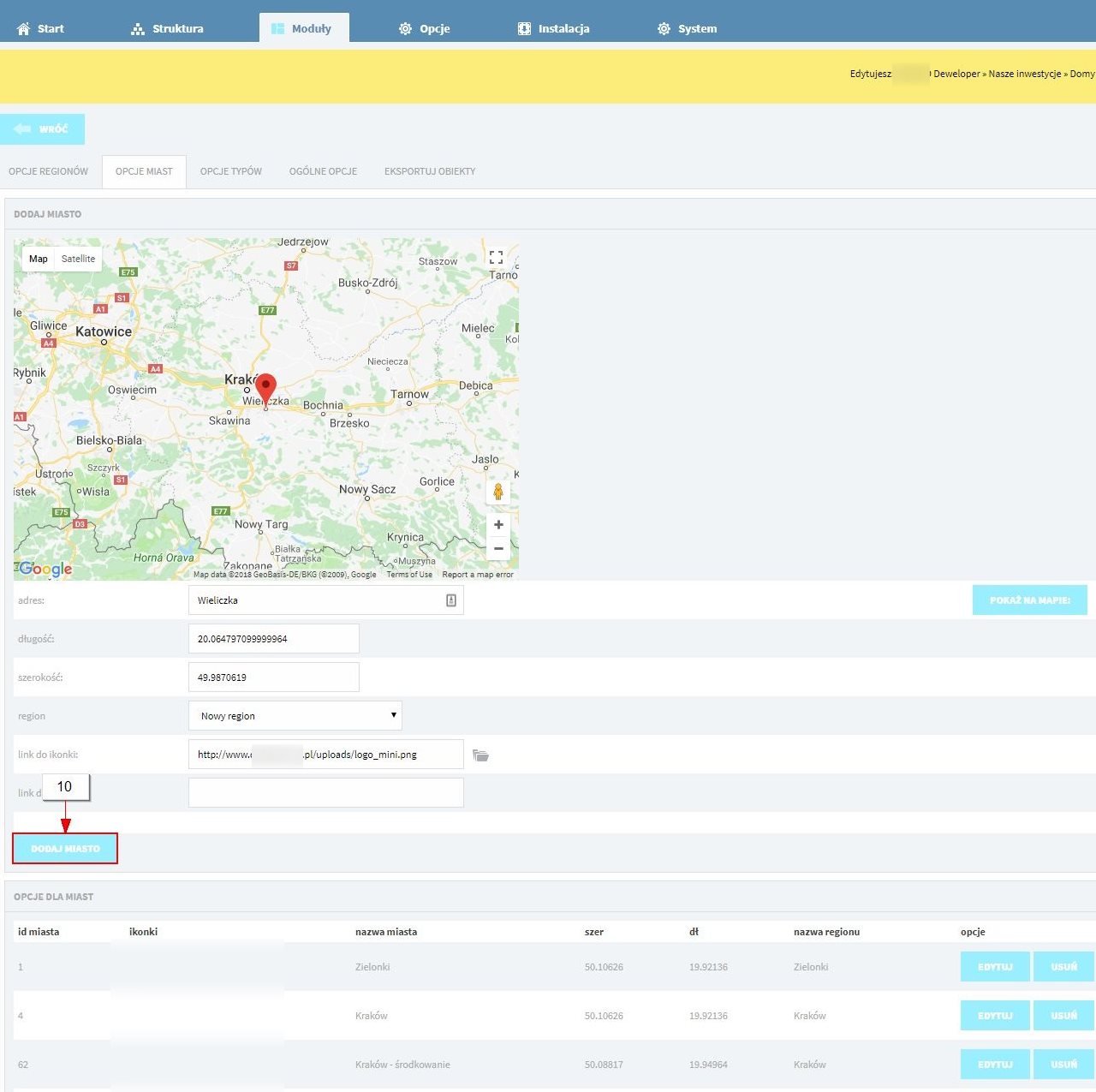Click the adres field with Wieliczka
Viewport: 1096px width, 1092px height.
(x=326, y=600)
